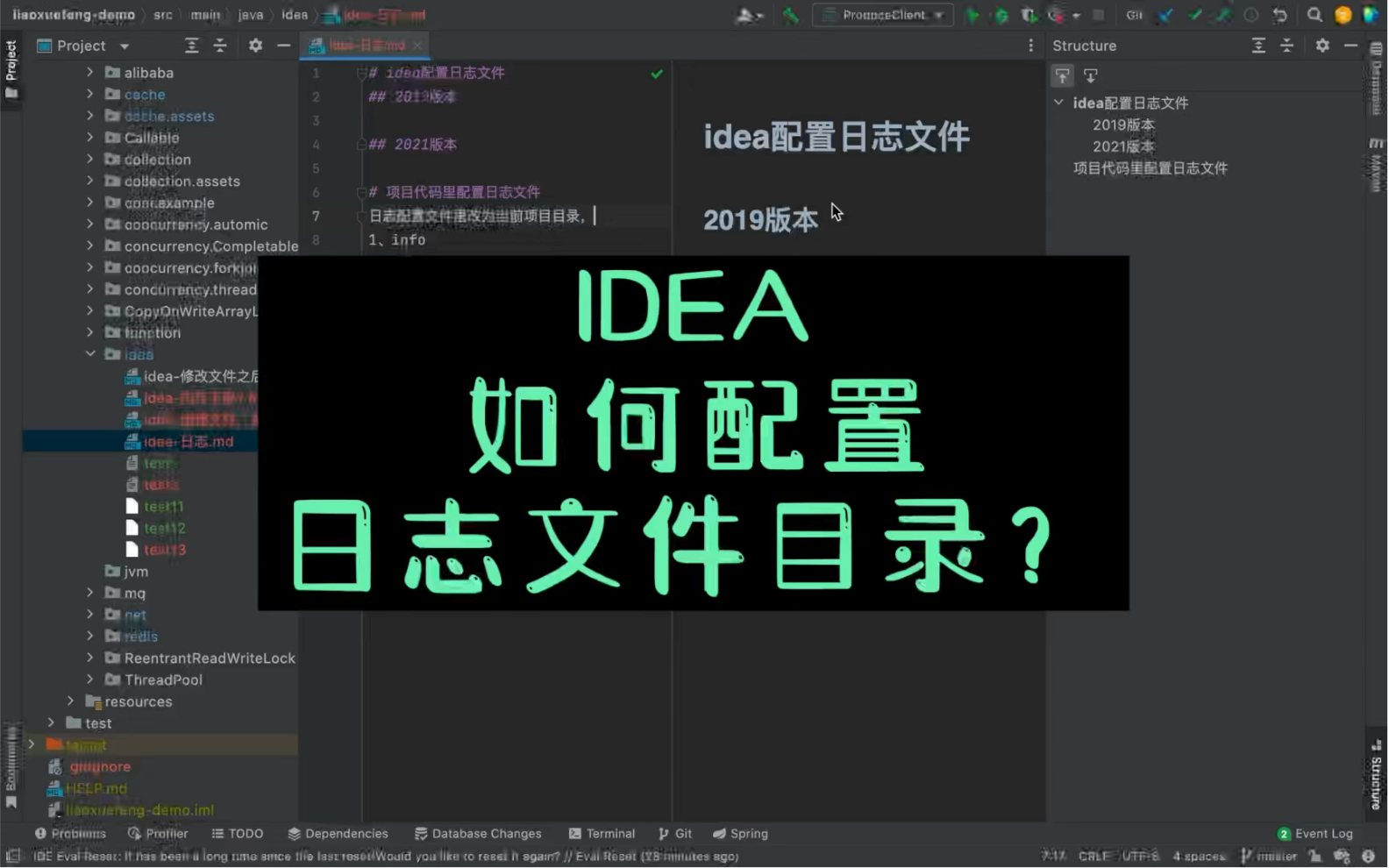Click the master Git branch widget

click(x=1269, y=856)
